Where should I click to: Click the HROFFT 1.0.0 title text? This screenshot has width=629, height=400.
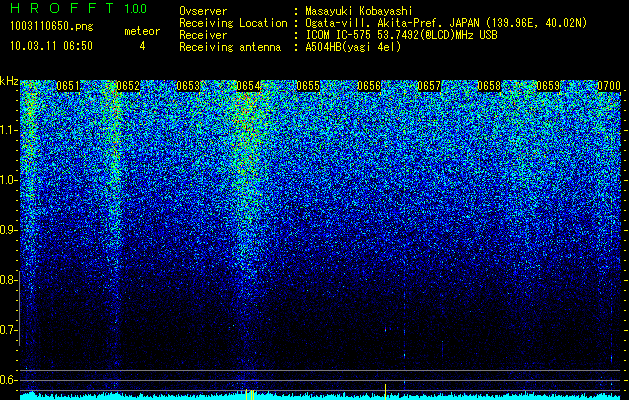pos(78,8)
